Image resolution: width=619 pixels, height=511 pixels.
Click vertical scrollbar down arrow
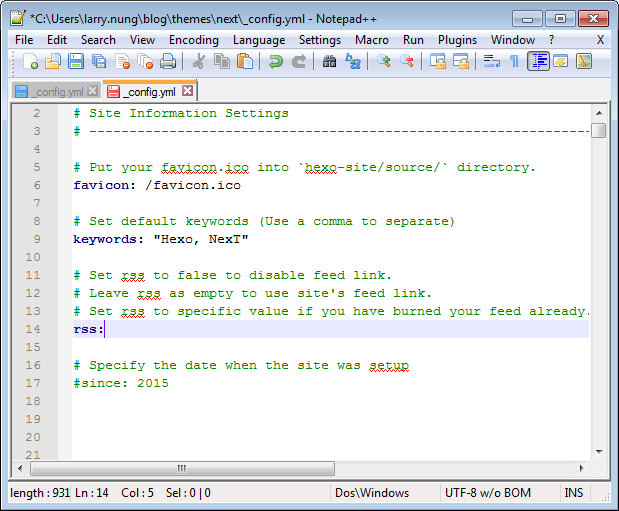coord(599,451)
